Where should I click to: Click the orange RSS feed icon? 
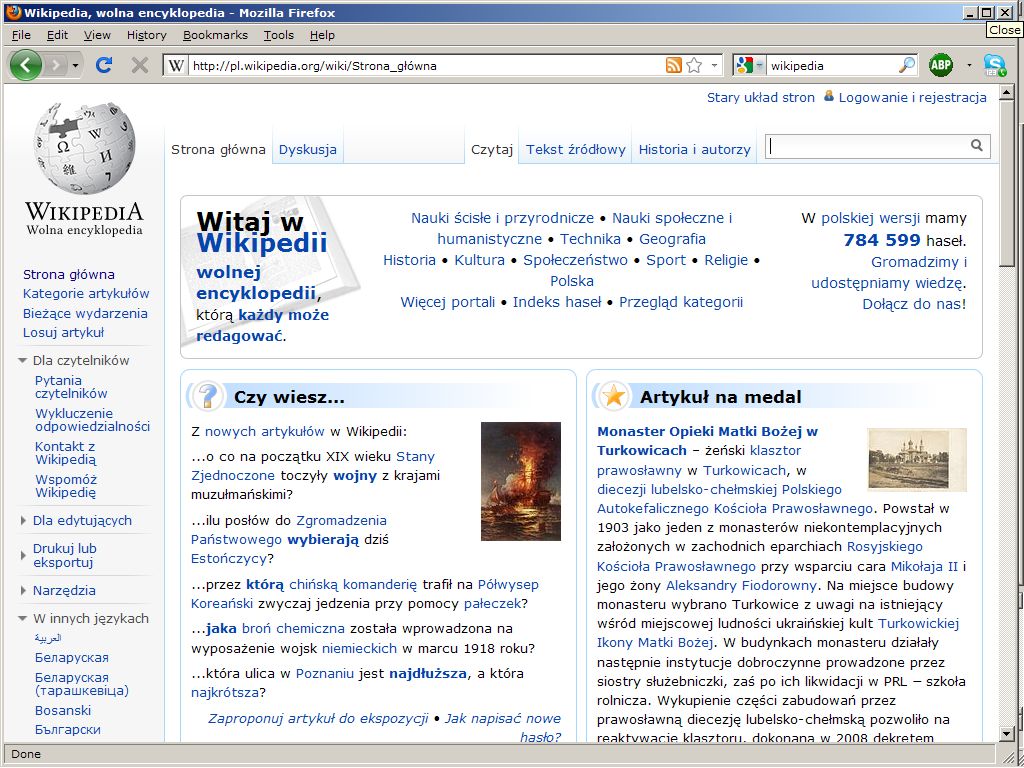[x=673, y=65]
